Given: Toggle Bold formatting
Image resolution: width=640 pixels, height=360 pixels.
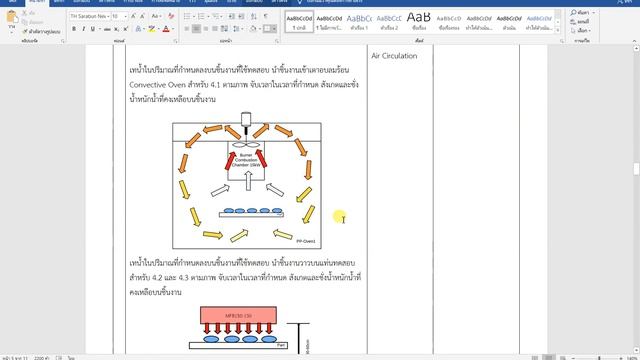Looking at the screenshot, I should (74, 29).
